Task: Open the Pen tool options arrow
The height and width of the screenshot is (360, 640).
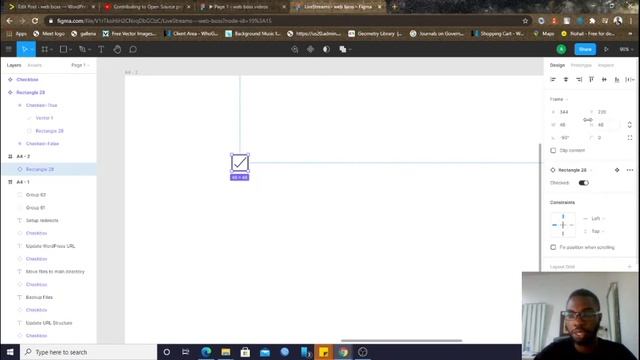Action: (89, 50)
